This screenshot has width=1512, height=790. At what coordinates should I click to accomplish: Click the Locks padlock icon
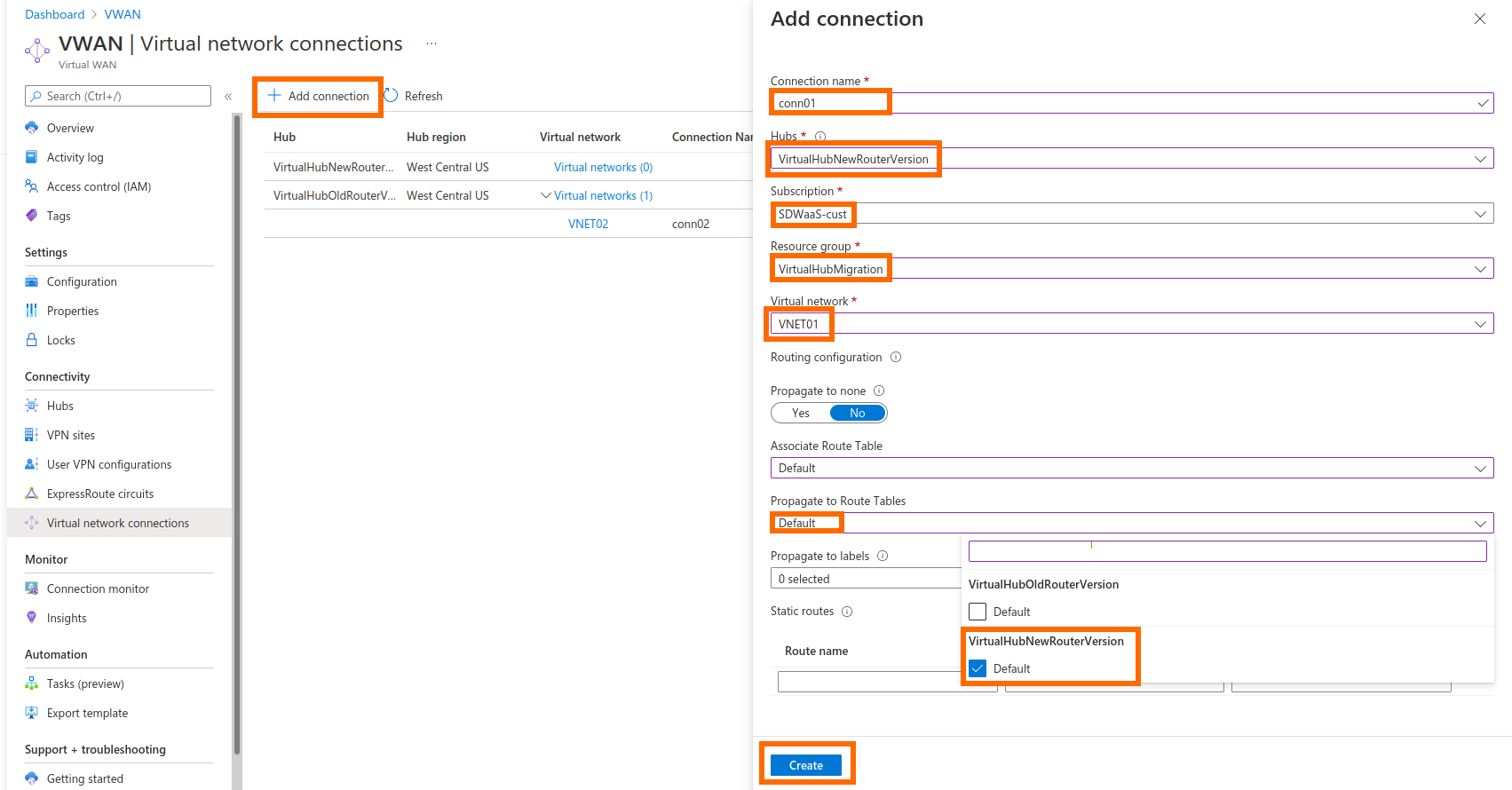point(32,340)
